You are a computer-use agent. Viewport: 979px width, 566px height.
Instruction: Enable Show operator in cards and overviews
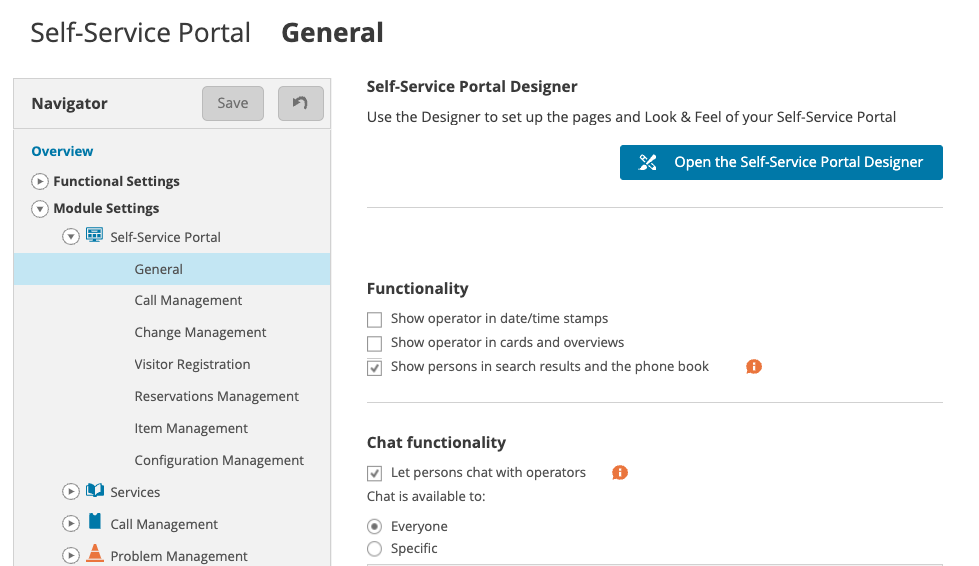(x=375, y=344)
